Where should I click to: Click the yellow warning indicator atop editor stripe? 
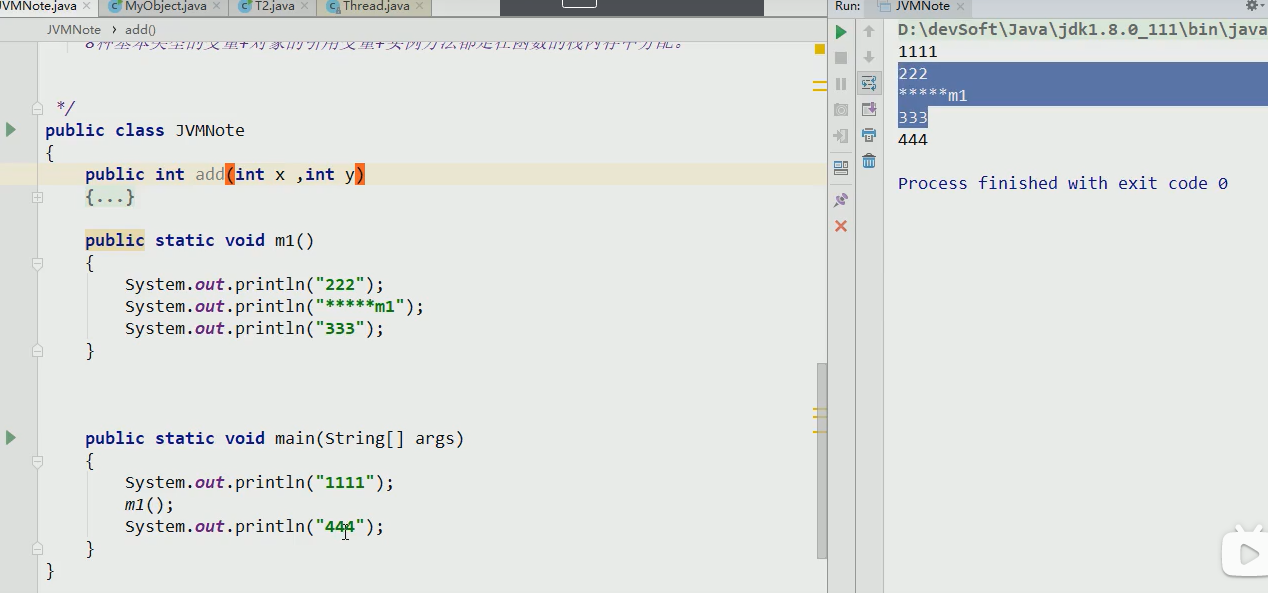click(x=820, y=48)
